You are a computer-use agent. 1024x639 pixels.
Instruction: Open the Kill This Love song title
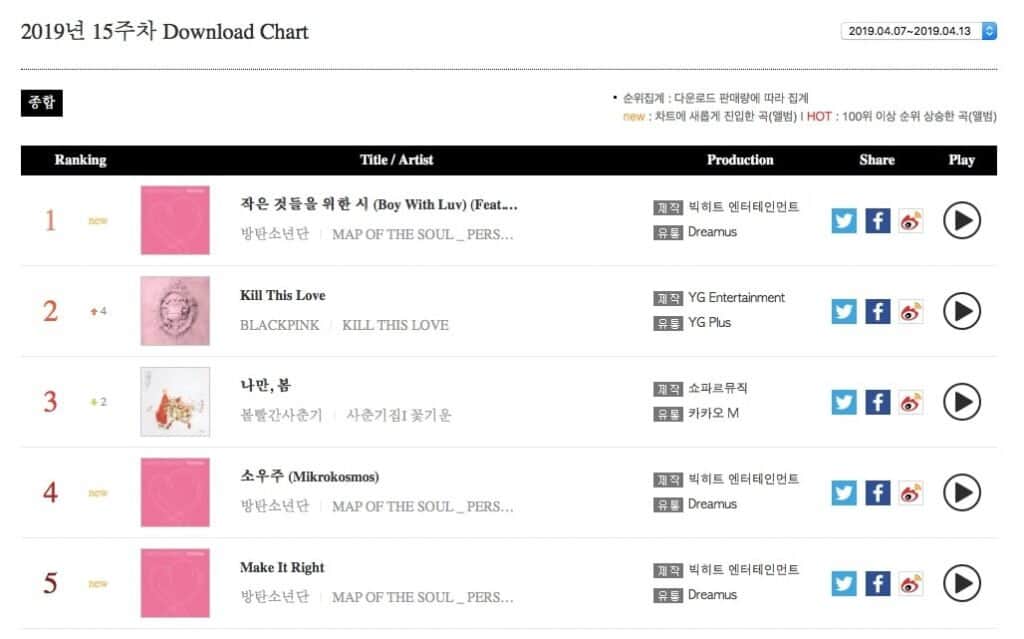coord(283,296)
